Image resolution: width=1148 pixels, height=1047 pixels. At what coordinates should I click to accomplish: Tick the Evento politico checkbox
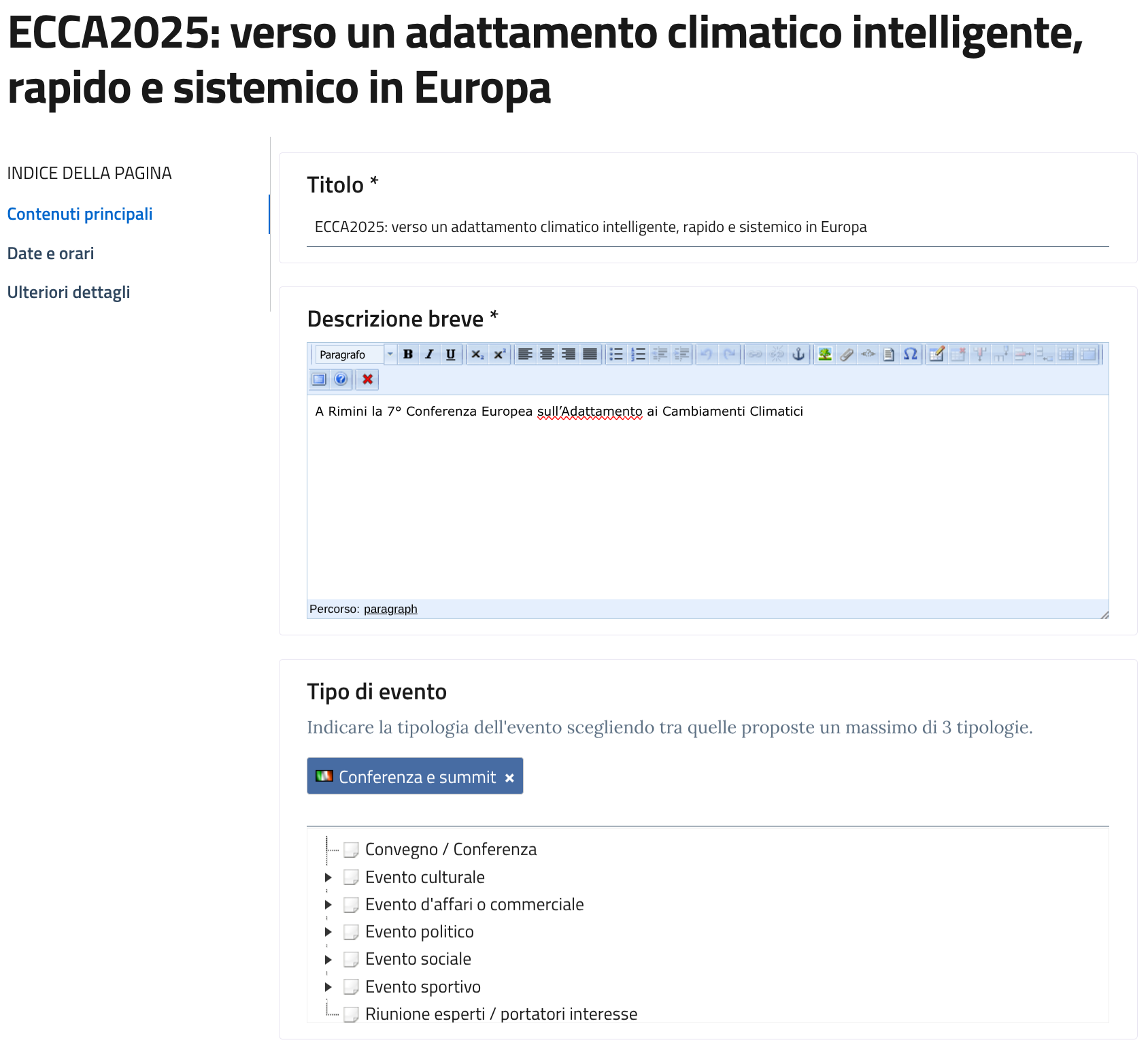(351, 932)
